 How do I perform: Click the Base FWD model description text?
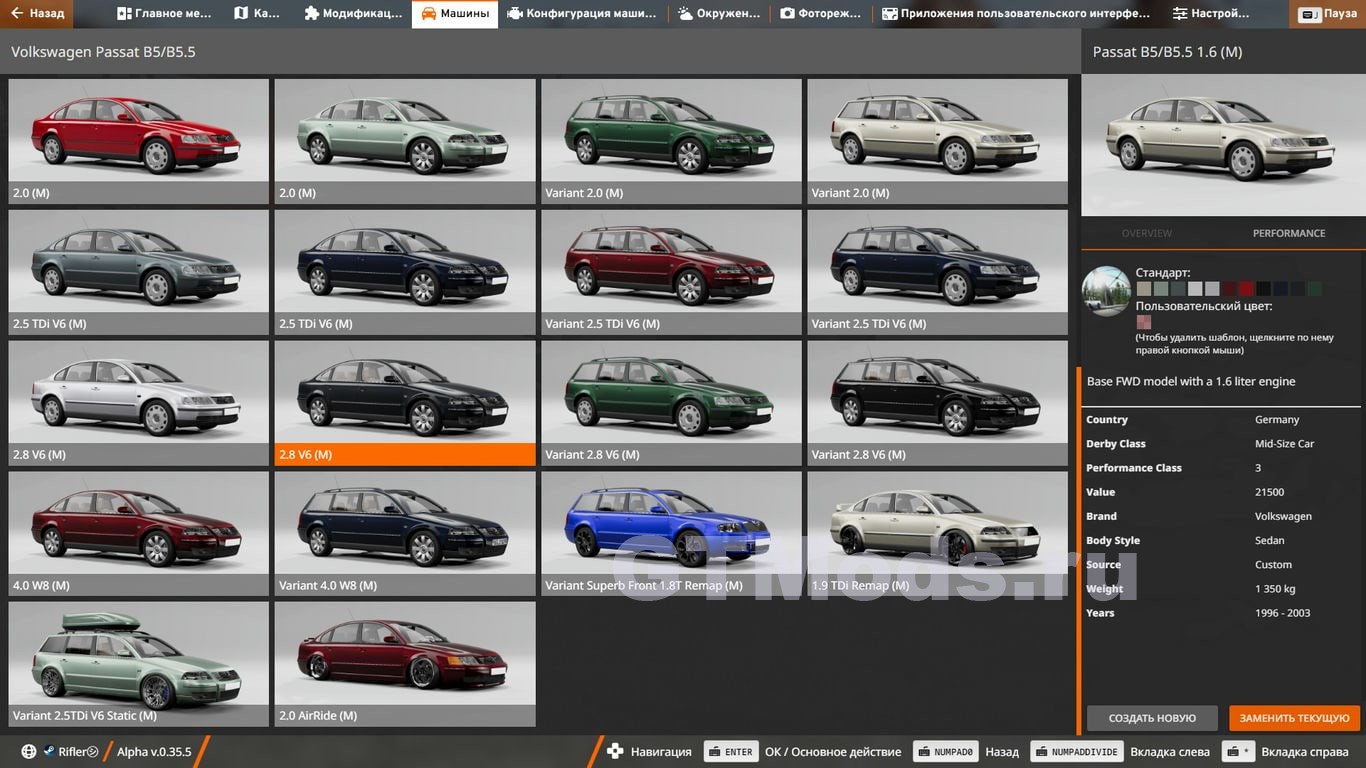tap(1191, 381)
